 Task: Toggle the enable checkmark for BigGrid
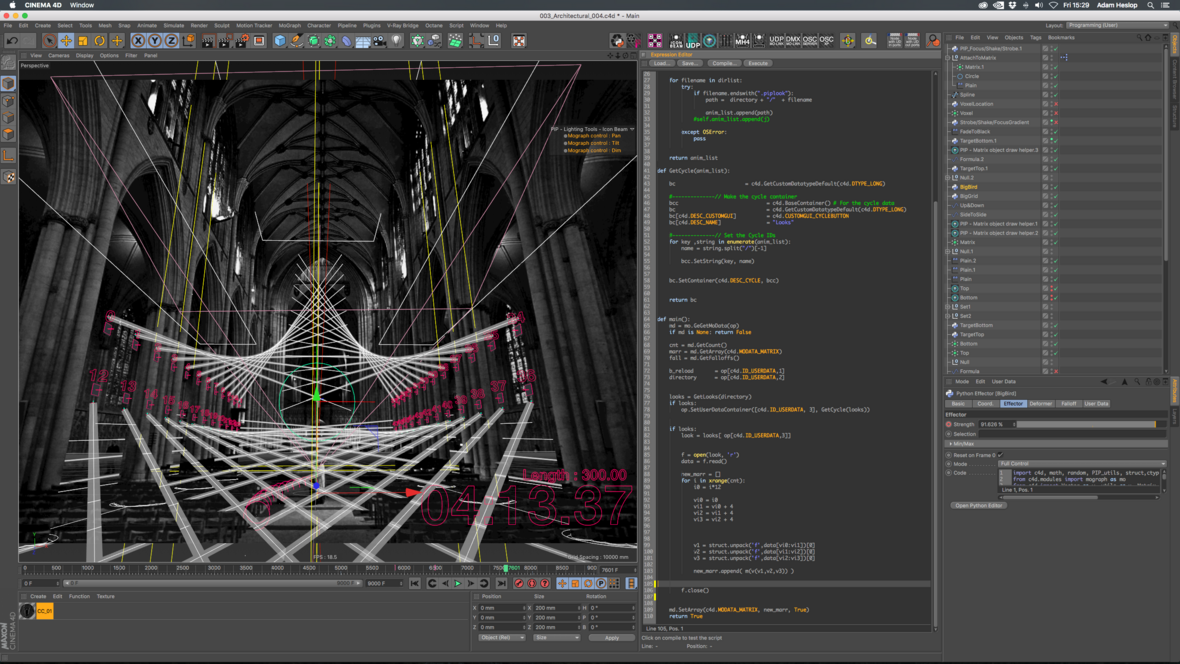pyautogui.click(x=1054, y=196)
